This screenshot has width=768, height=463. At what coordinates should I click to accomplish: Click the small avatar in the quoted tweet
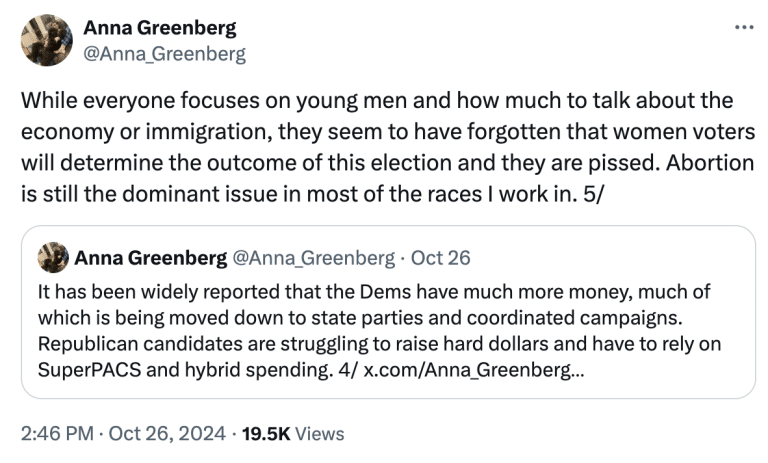pyautogui.click(x=53, y=257)
